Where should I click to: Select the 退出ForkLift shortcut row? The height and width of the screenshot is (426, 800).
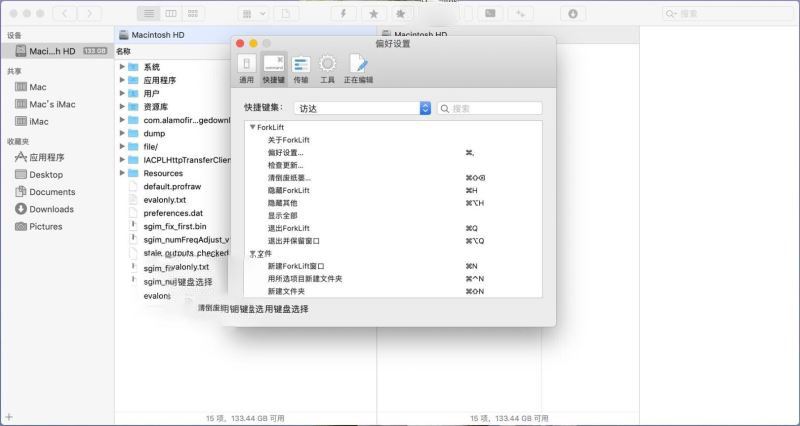point(393,228)
